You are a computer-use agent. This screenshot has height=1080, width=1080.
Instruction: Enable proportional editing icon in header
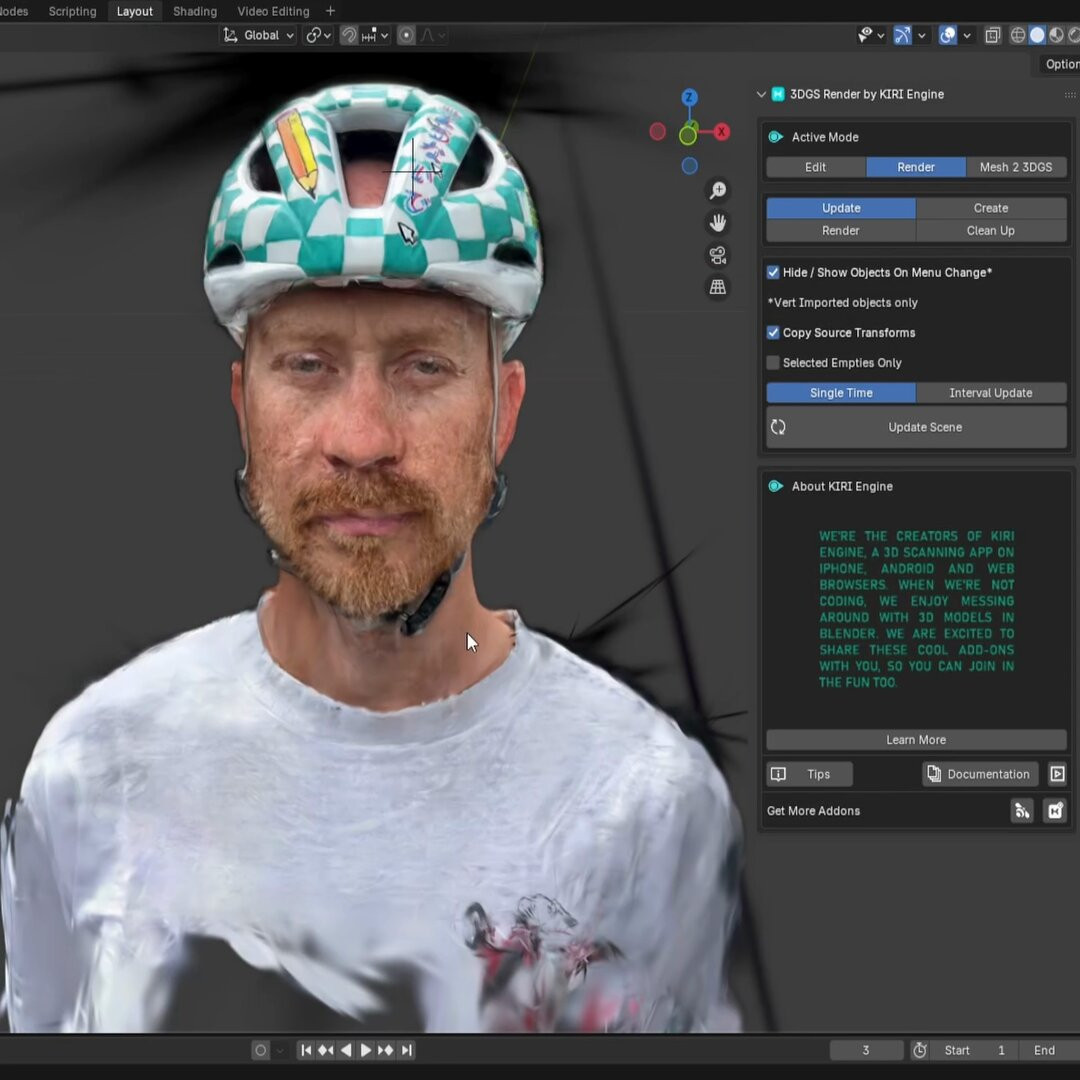(x=406, y=35)
